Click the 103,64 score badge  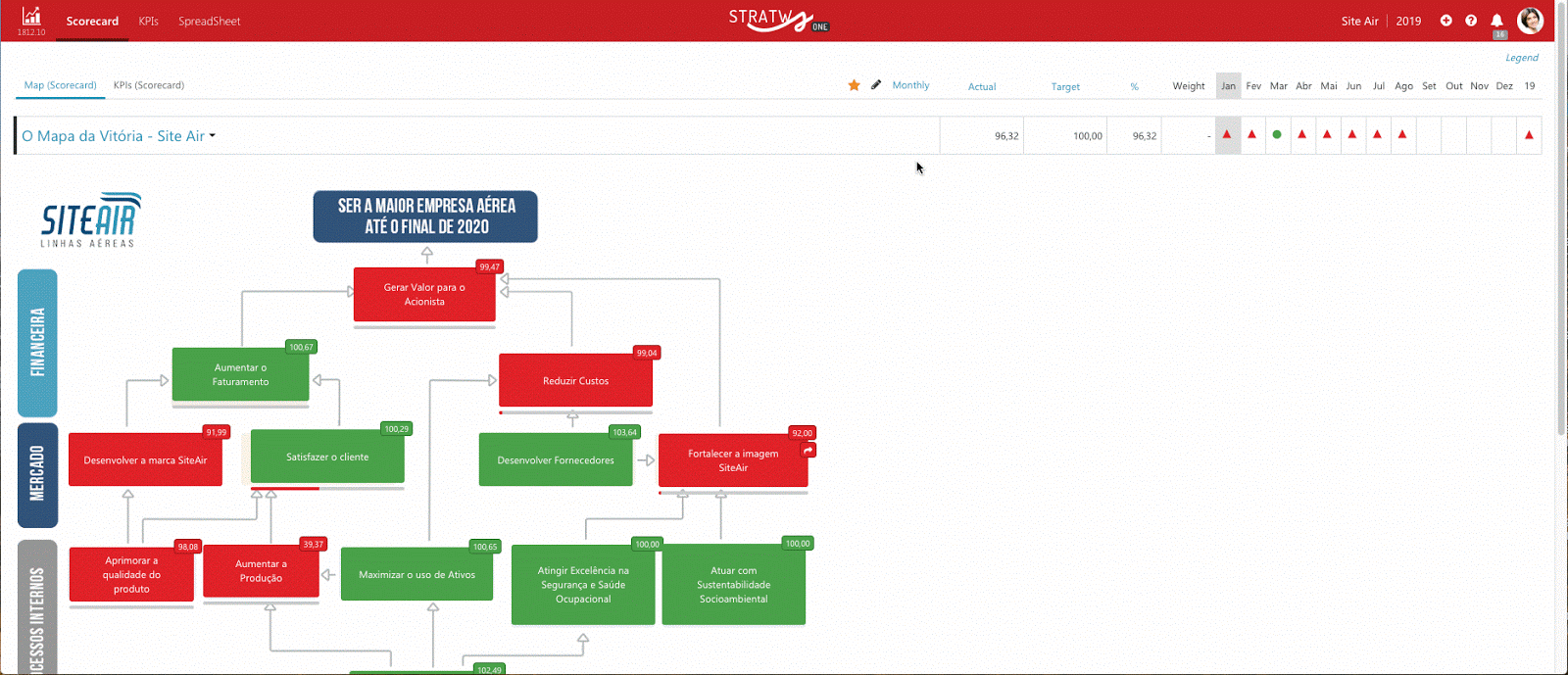coord(624,432)
